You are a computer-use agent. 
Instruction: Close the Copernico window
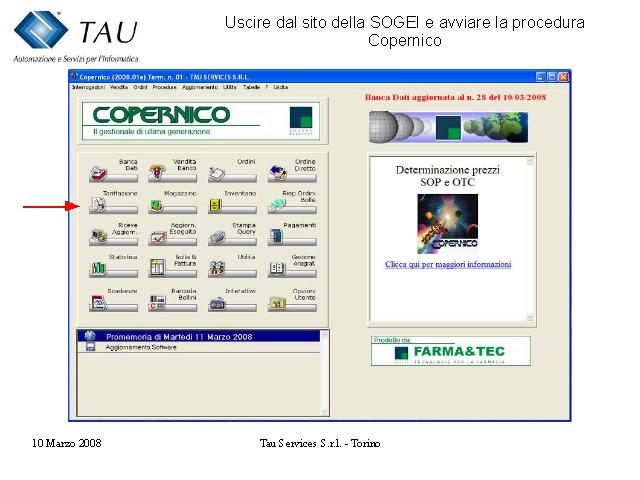coord(563,77)
